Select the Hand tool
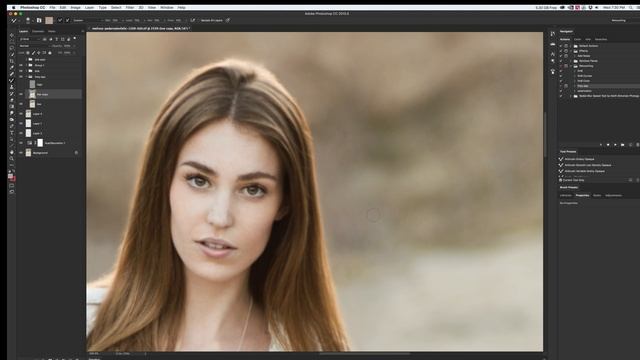640x360 pixels. [12, 152]
